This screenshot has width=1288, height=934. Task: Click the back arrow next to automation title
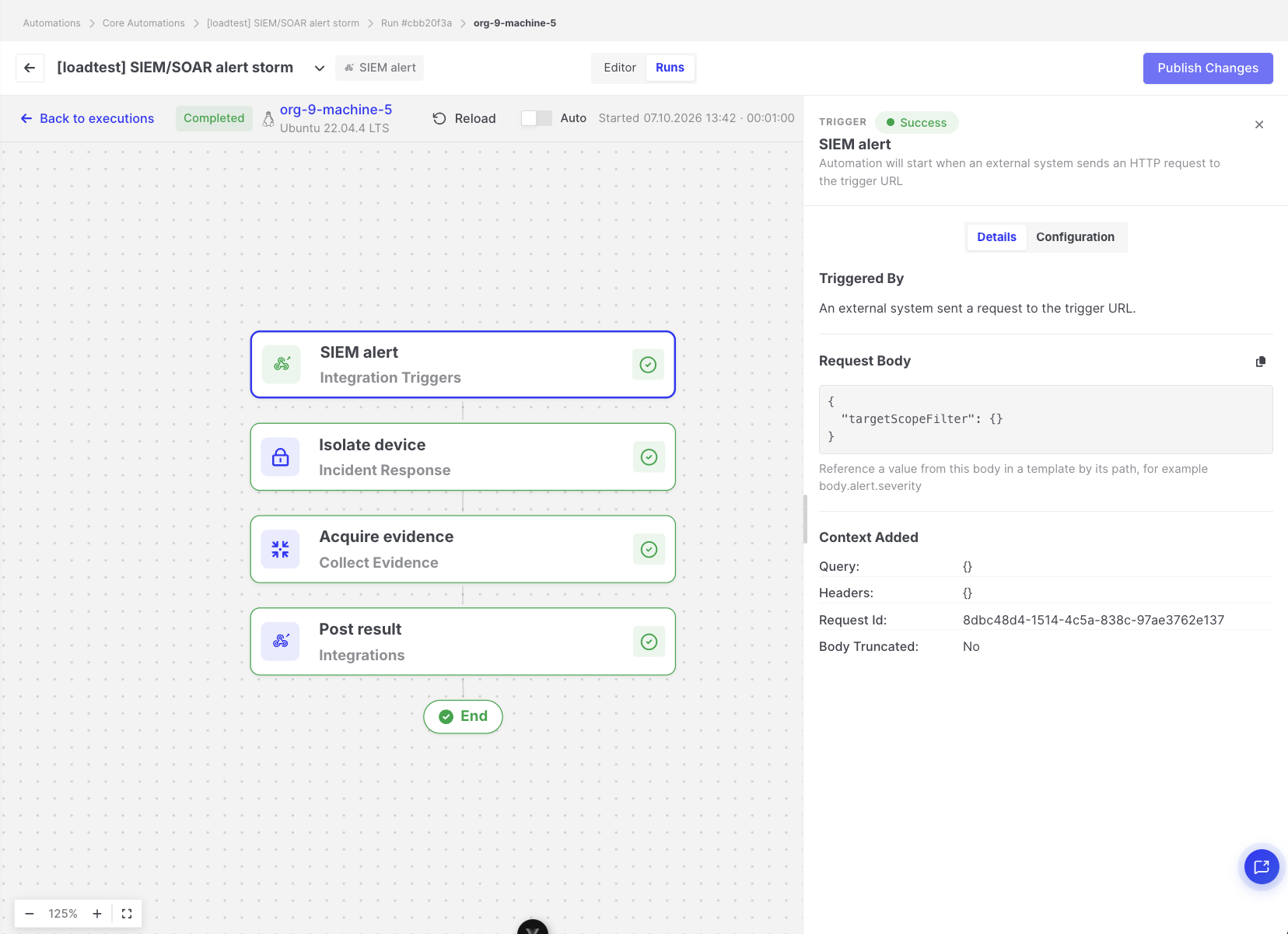30,68
